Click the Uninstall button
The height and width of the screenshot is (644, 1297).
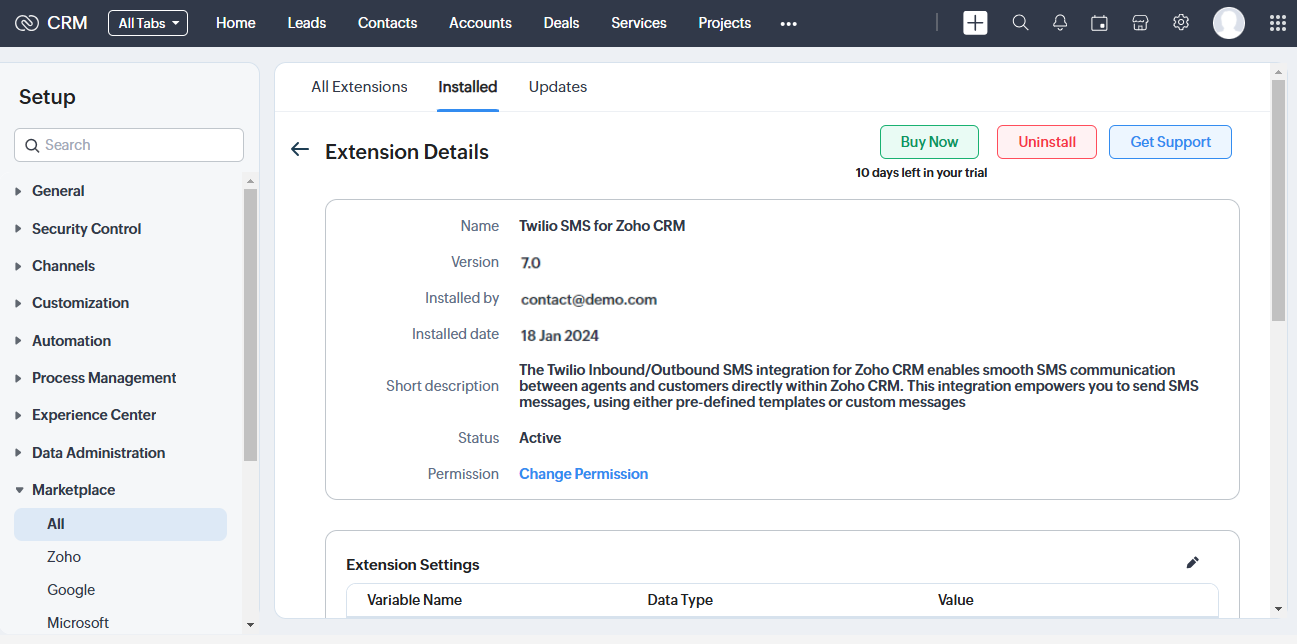1046,142
